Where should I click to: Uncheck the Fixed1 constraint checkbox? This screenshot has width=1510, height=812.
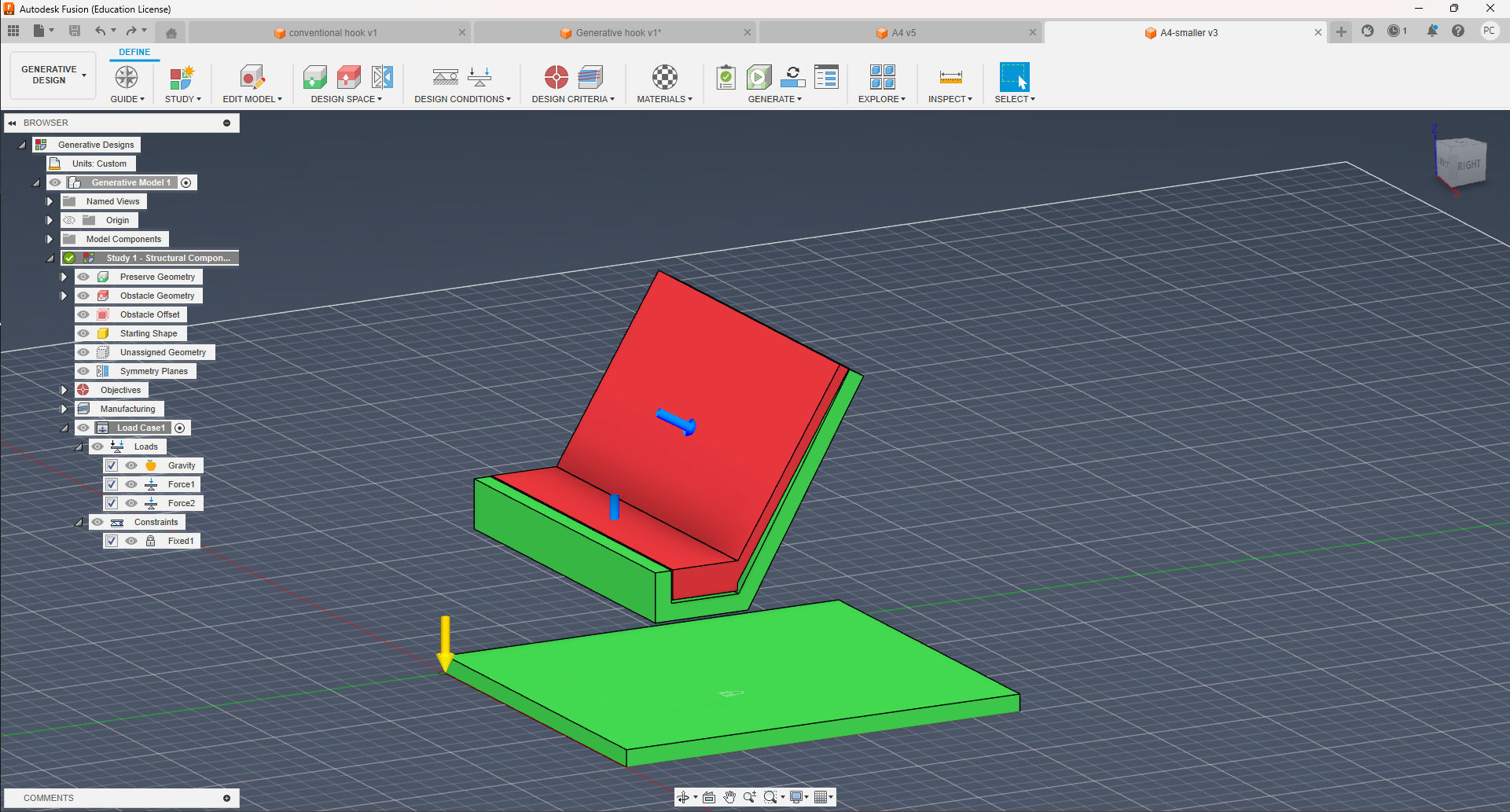click(112, 541)
